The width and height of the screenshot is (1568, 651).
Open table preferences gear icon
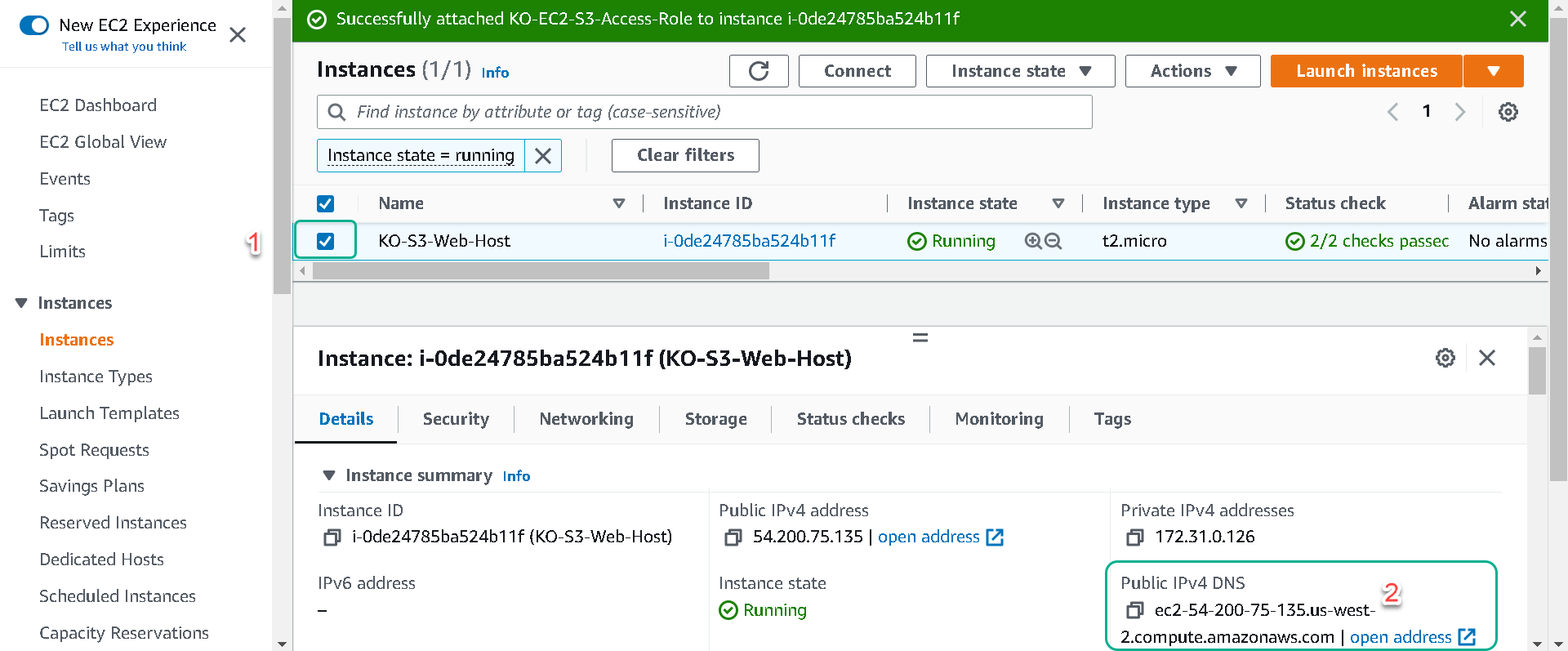[1508, 112]
